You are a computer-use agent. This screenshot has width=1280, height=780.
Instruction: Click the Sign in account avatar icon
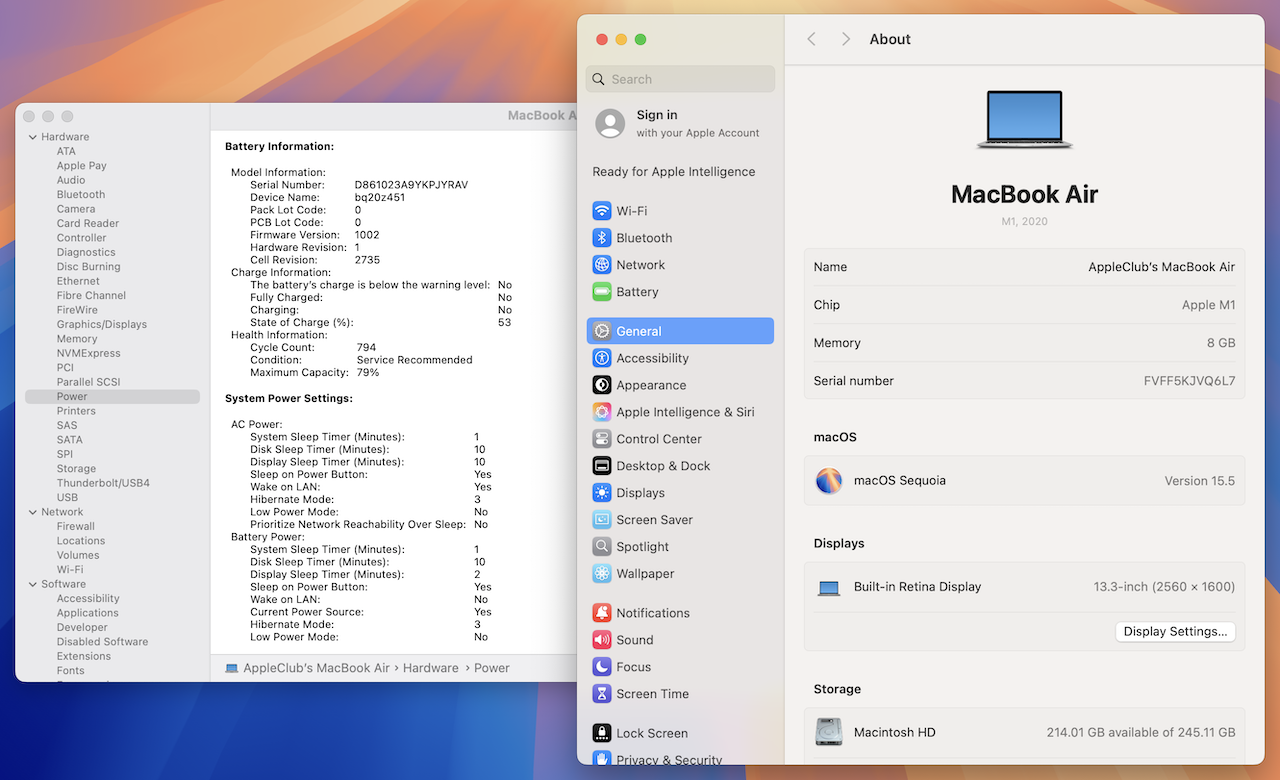click(610, 123)
